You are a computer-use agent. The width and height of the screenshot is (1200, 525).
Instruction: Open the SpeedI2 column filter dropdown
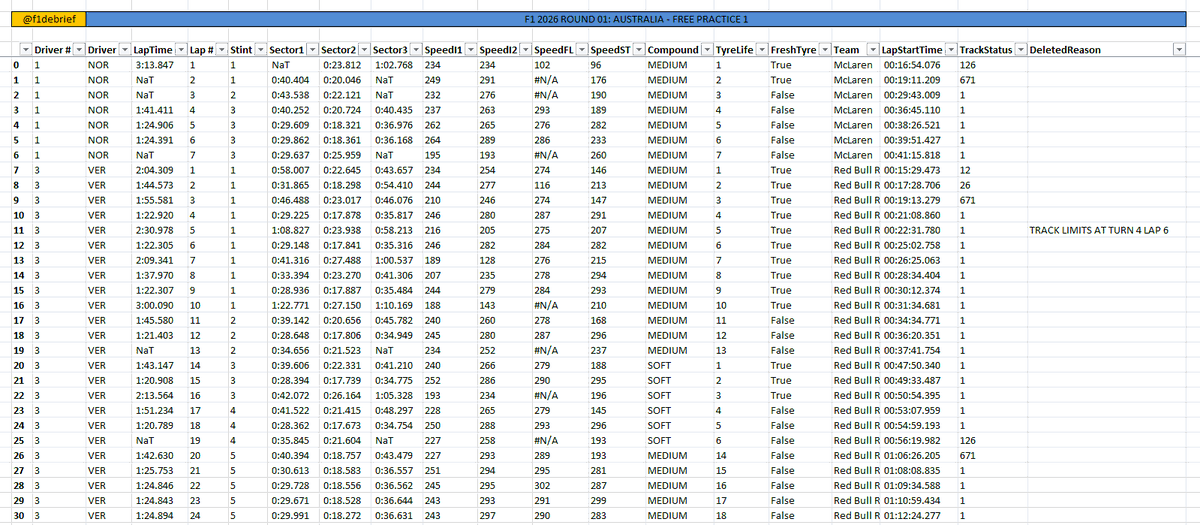pyautogui.click(x=524, y=50)
